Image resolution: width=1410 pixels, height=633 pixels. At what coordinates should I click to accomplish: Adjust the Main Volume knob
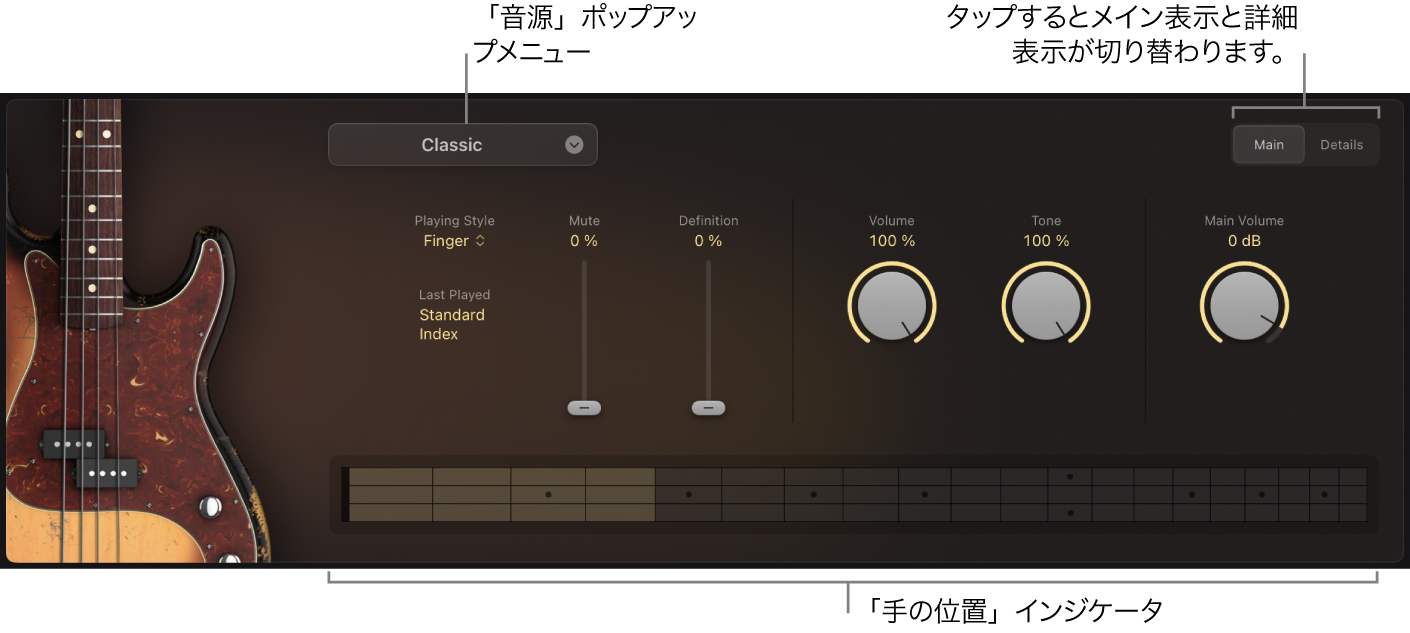click(x=1243, y=305)
